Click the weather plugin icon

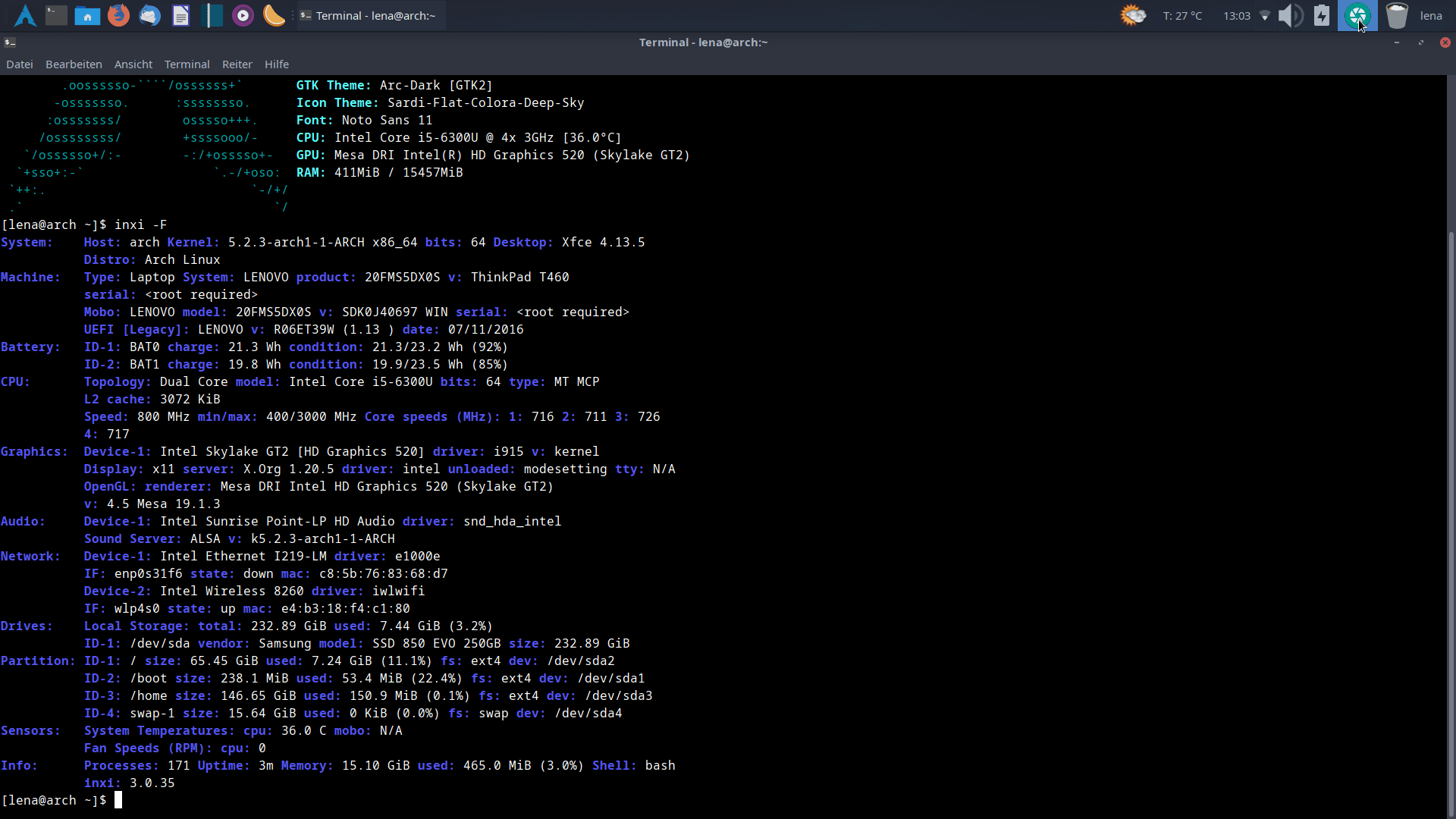click(x=1133, y=15)
